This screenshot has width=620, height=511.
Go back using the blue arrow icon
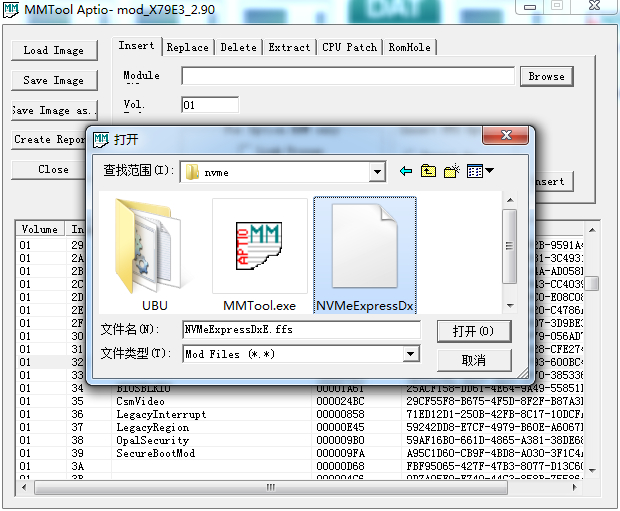pyautogui.click(x=406, y=171)
